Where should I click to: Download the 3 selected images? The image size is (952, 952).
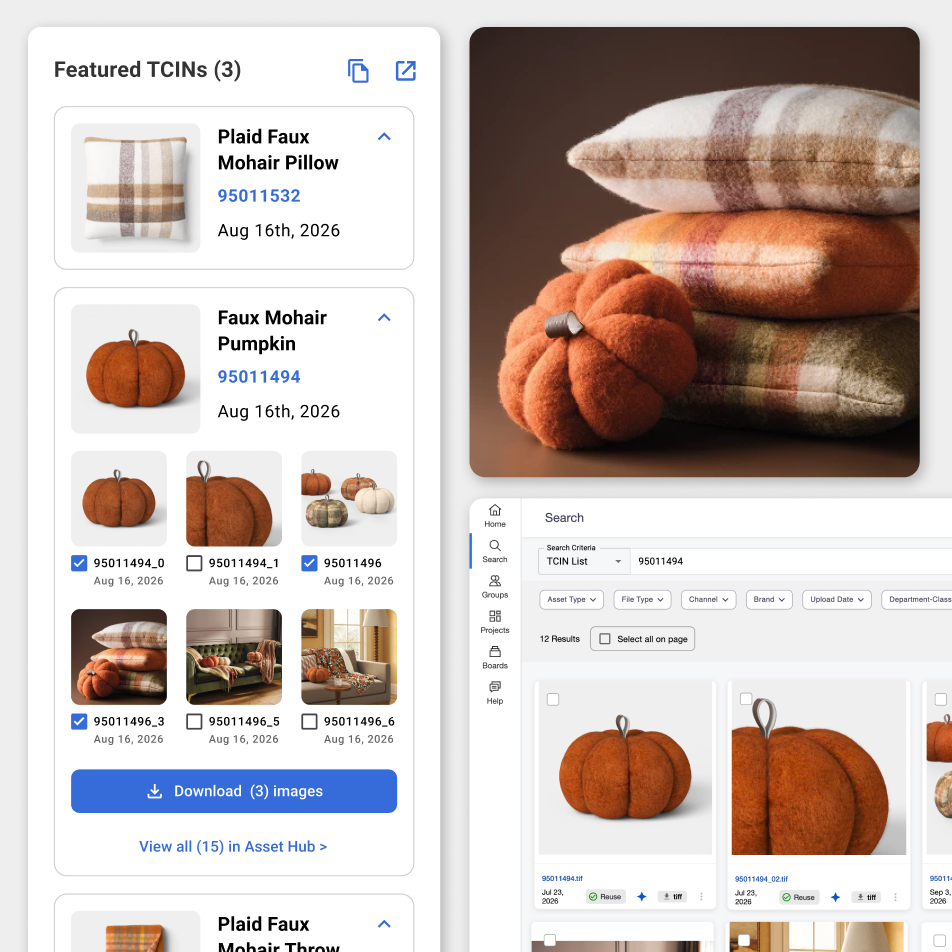pyautogui.click(x=234, y=791)
